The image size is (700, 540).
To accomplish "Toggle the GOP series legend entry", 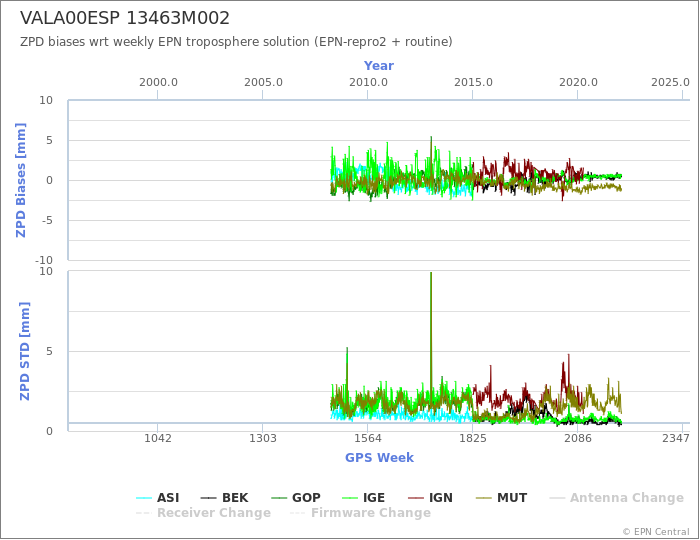I will click(x=296, y=498).
